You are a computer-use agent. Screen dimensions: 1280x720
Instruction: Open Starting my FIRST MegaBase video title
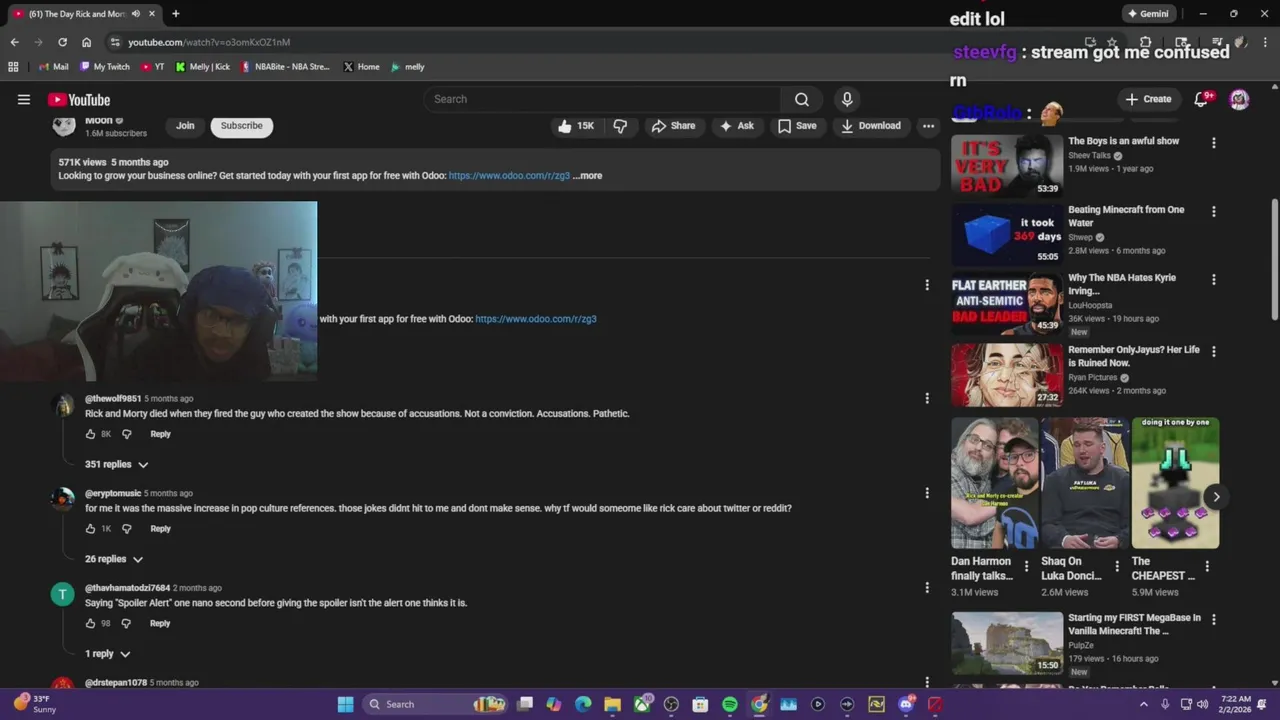[1134, 624]
